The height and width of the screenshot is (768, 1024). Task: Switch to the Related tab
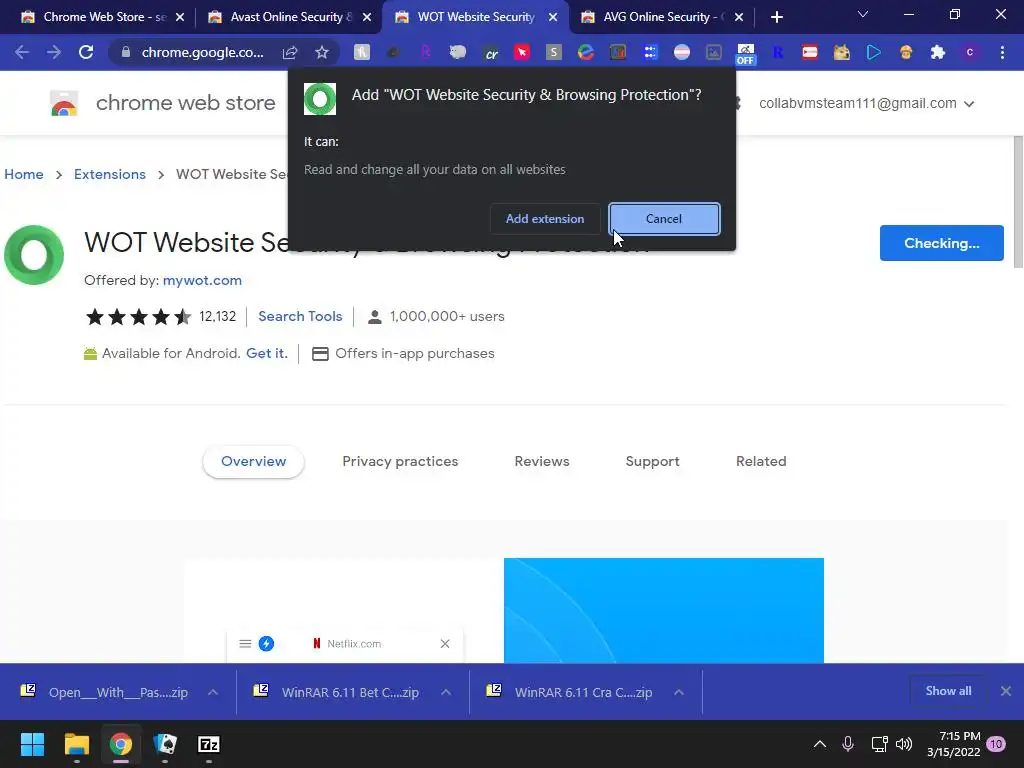point(761,461)
